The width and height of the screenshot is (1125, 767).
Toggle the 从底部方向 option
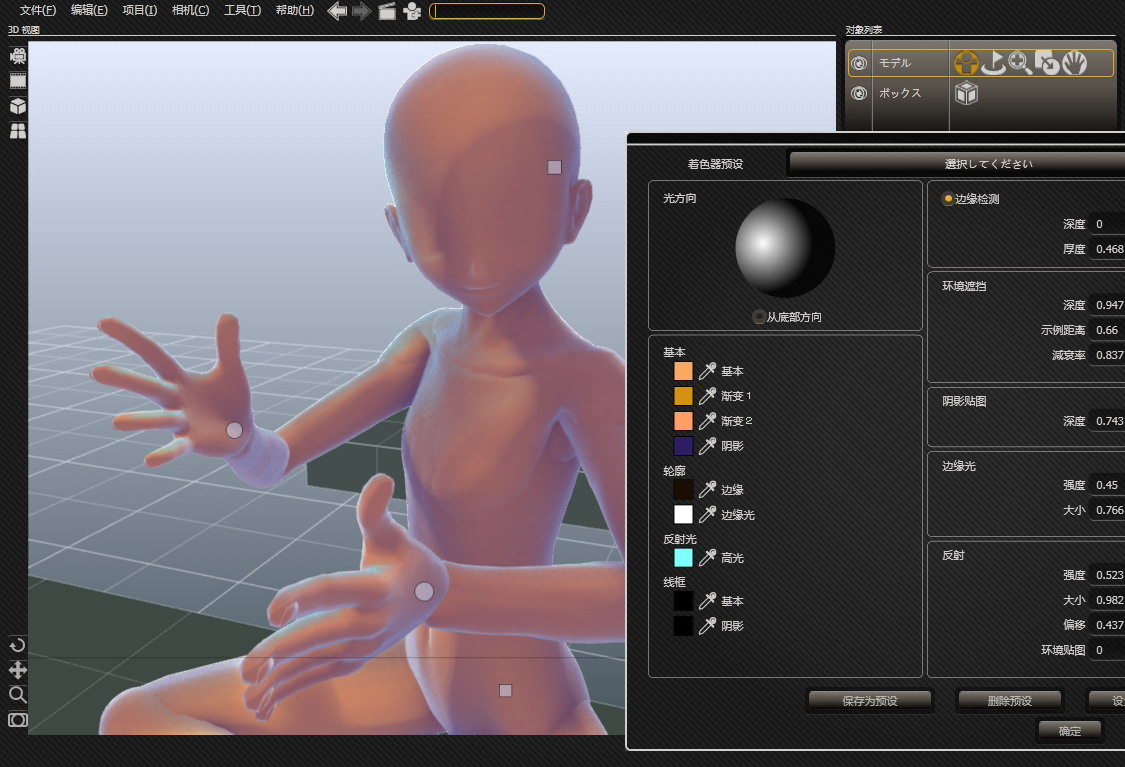(x=759, y=317)
